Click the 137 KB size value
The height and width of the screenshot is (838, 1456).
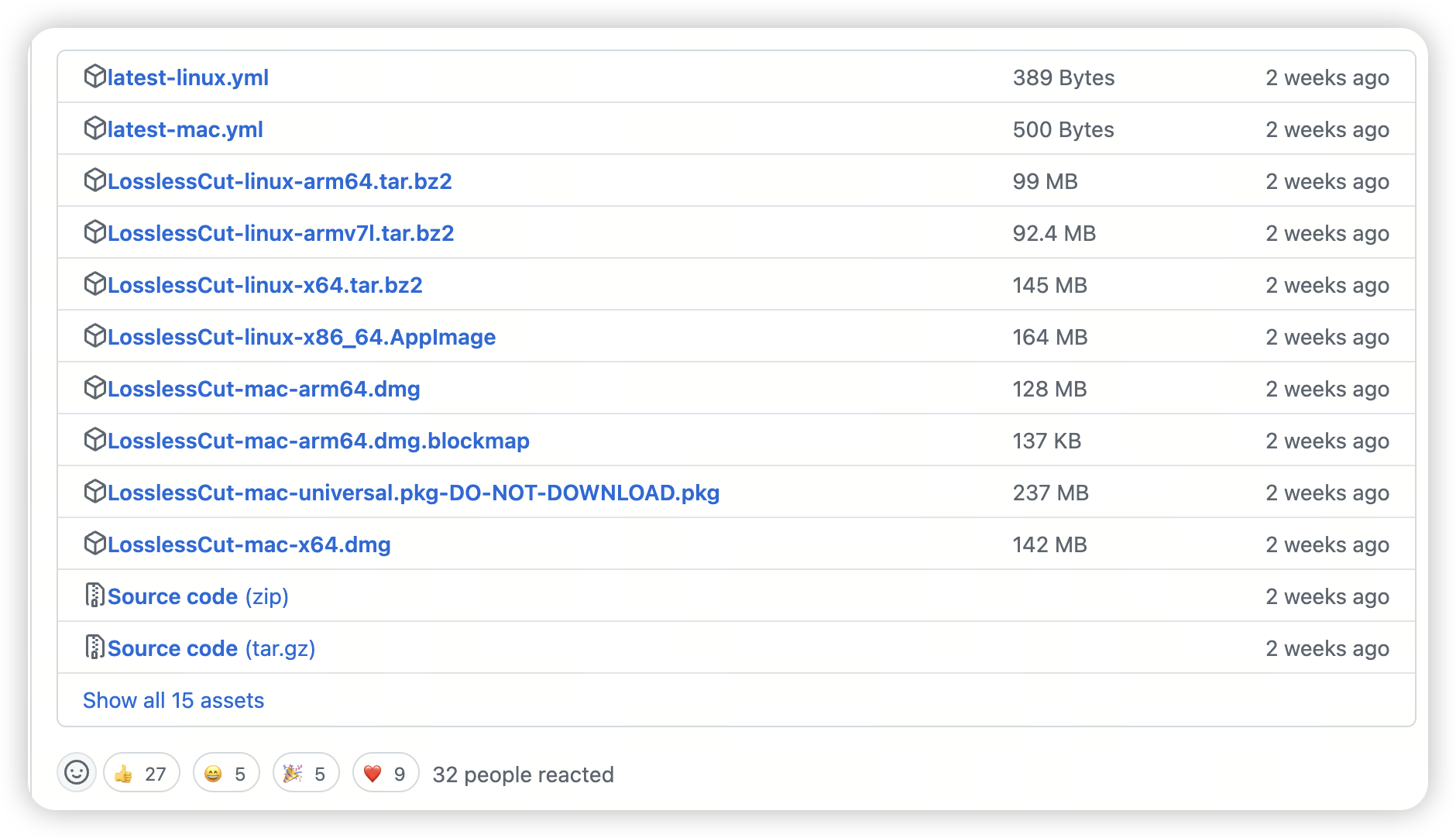(1047, 441)
